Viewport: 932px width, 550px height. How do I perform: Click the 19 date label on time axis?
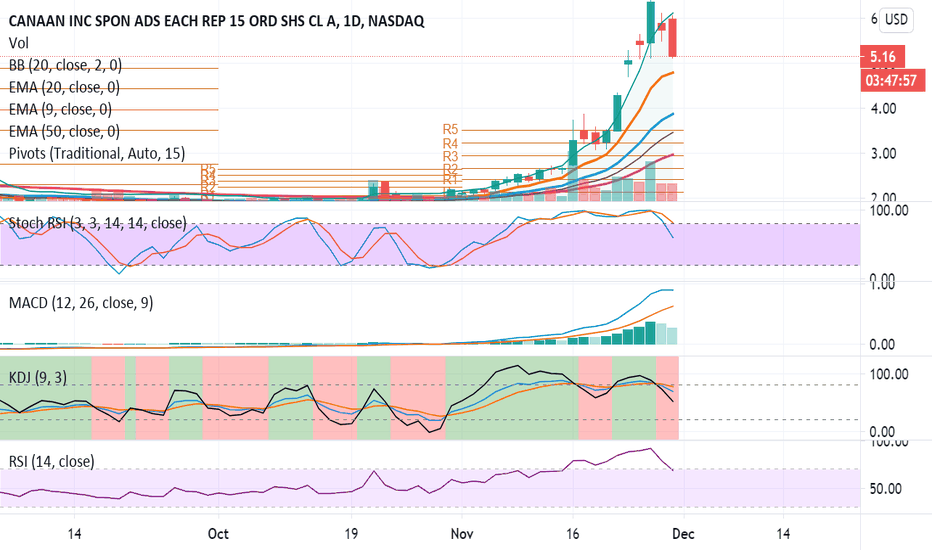(351, 534)
